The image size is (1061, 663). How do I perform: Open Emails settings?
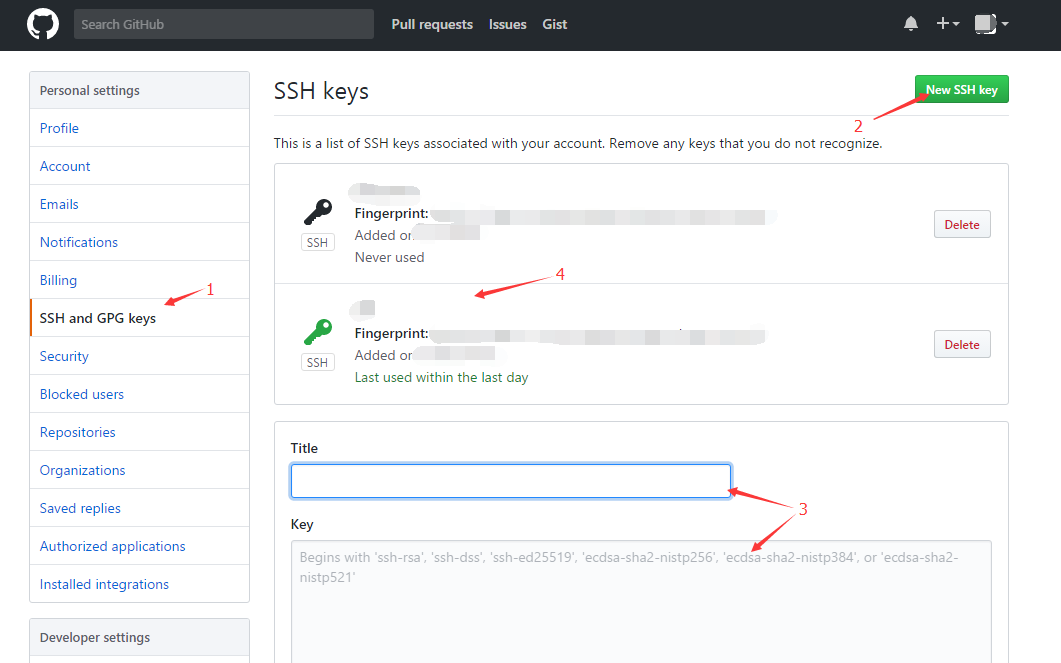[x=139, y=204]
